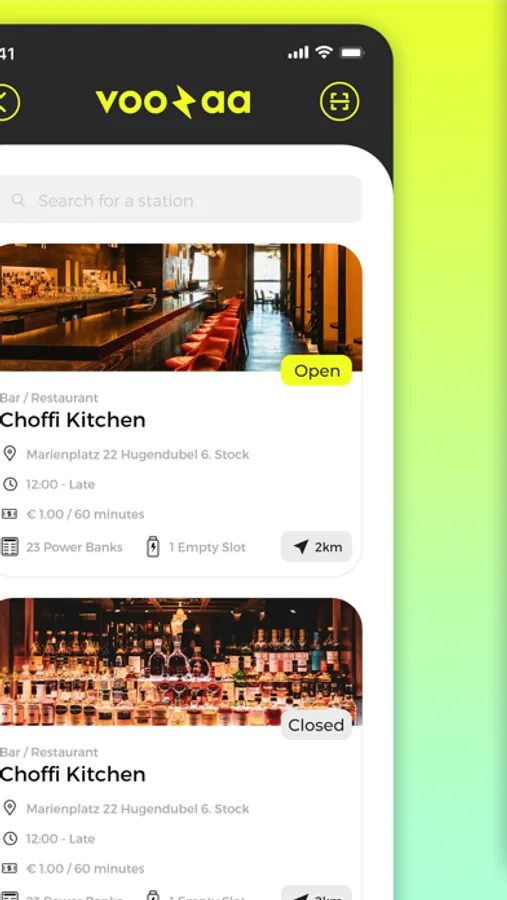Click the clock icon of closed station
Image resolution: width=507 pixels, height=900 pixels.
click(9, 838)
